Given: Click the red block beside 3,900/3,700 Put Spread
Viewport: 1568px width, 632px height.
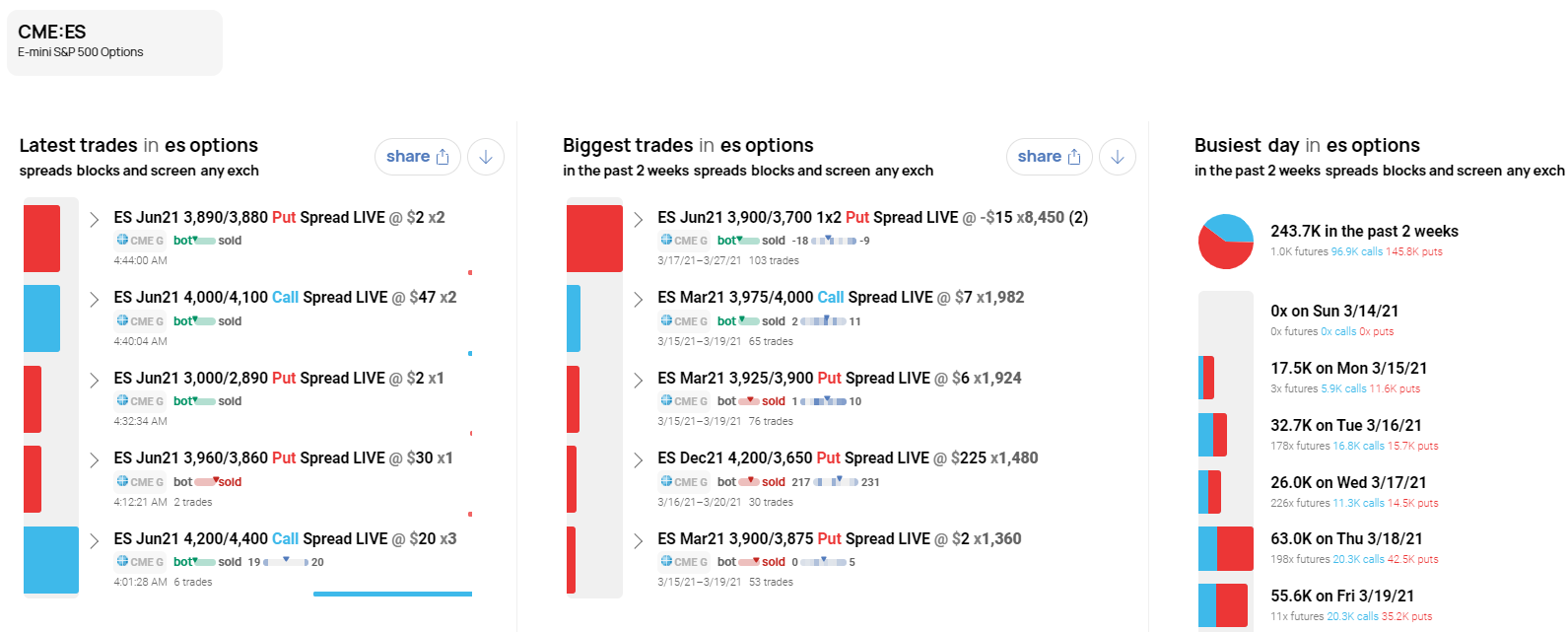Looking at the screenshot, I should pos(594,238).
